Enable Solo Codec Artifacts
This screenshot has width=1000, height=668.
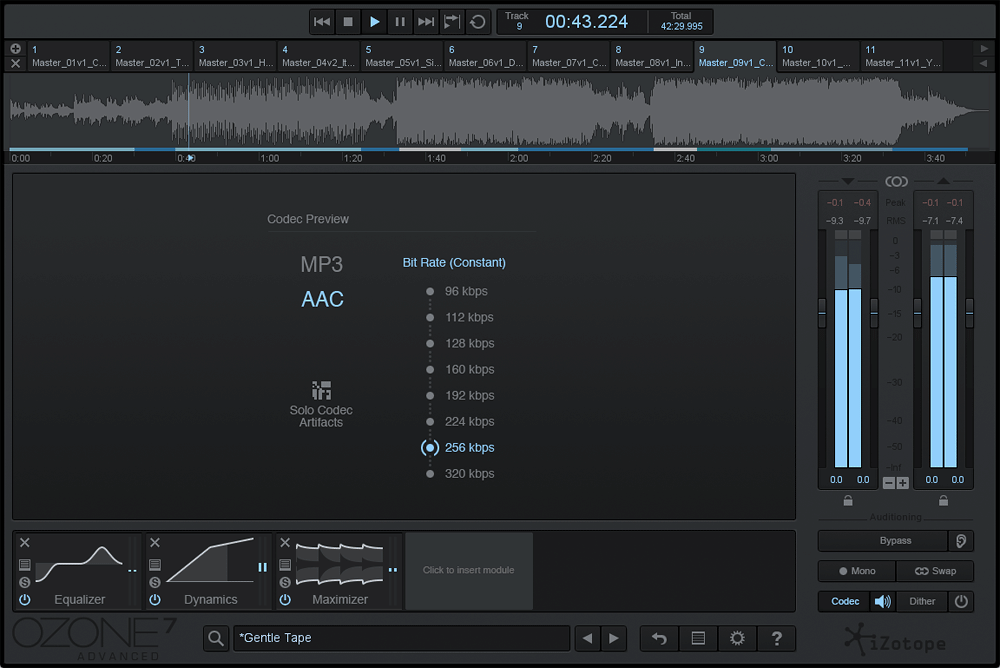pyautogui.click(x=321, y=405)
